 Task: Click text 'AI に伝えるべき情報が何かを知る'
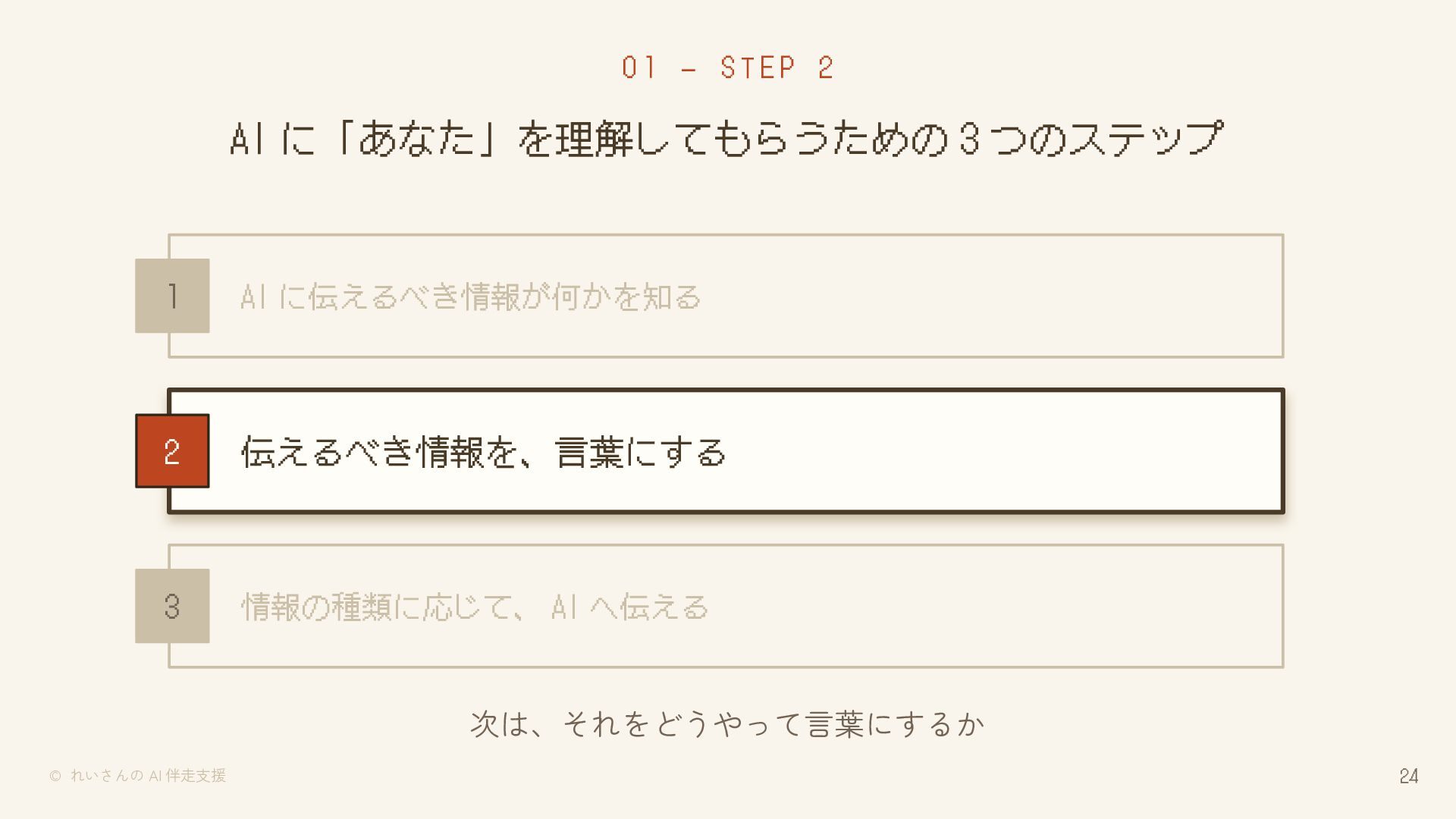470,297
